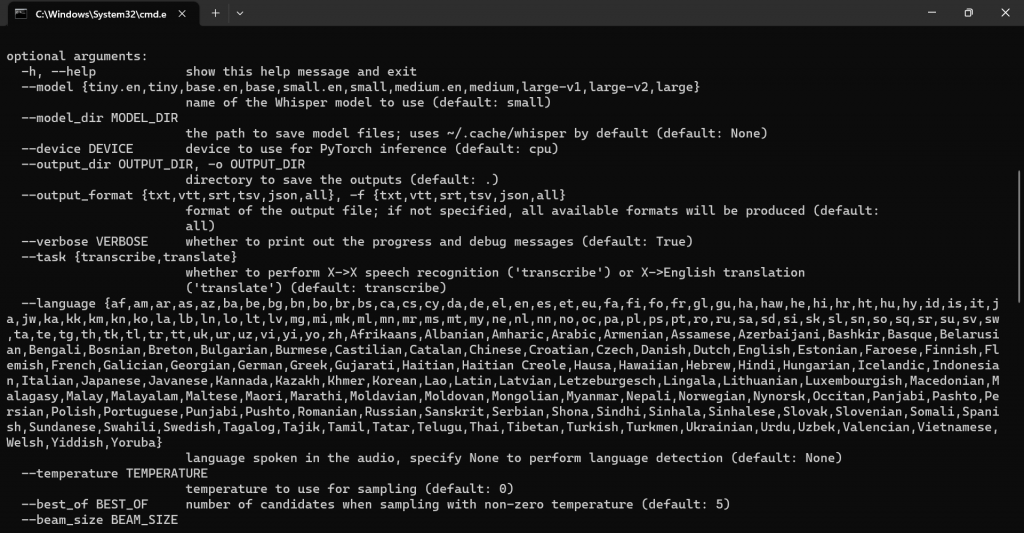
Task: Click the cmd terminal icon in tab
Action: 21,13
